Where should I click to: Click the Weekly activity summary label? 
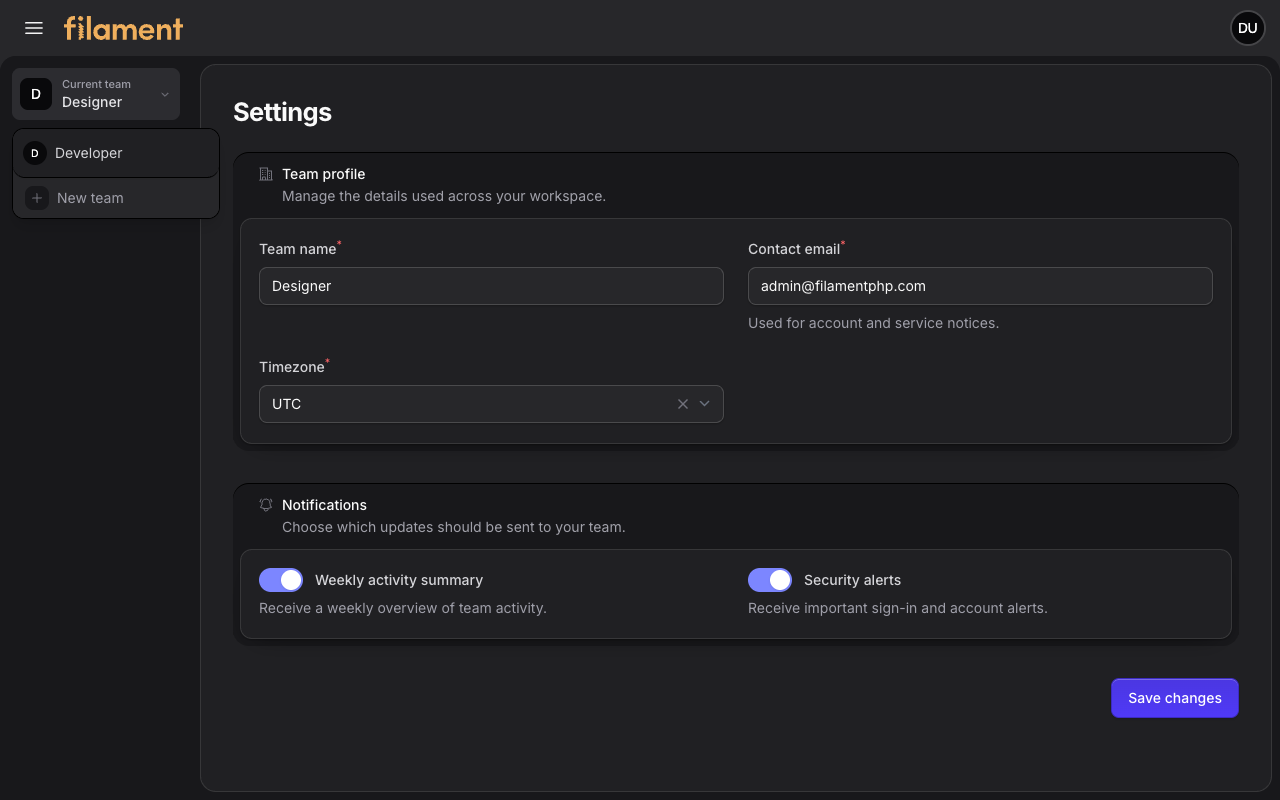click(399, 580)
